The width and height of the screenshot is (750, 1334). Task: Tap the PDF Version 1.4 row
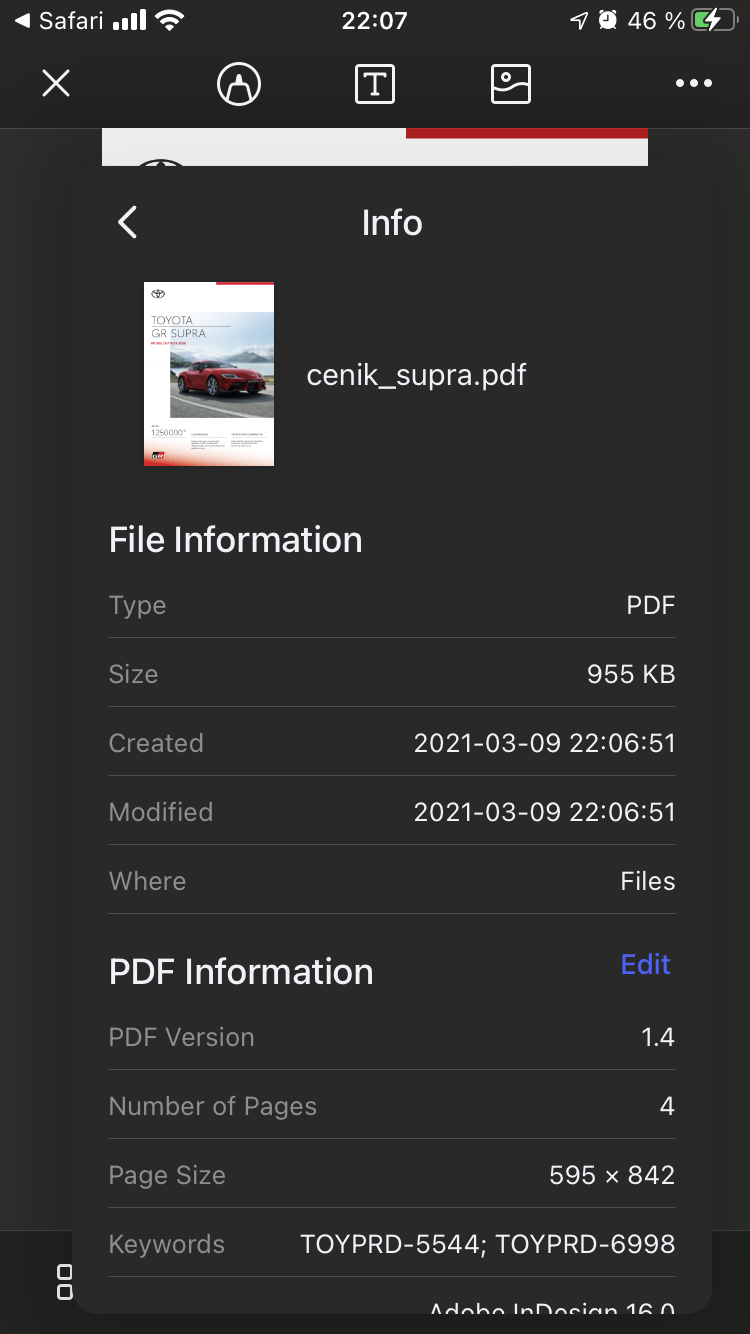(392, 1037)
